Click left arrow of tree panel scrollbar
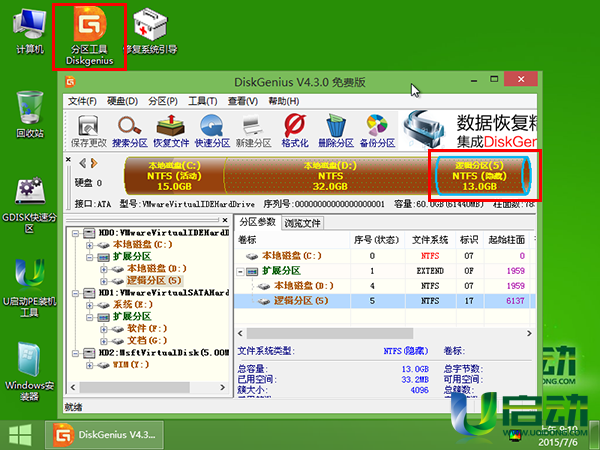The image size is (600, 450). click(x=73, y=387)
